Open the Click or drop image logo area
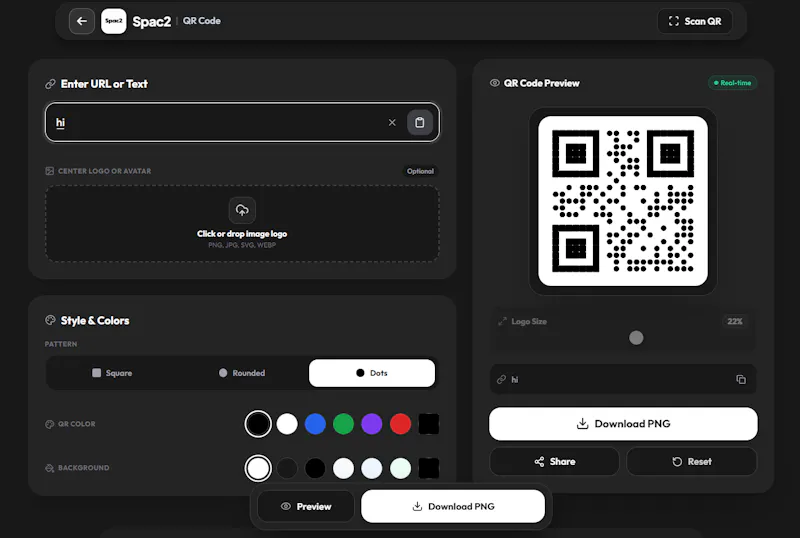Viewport: 800px width, 538px height. click(242, 224)
